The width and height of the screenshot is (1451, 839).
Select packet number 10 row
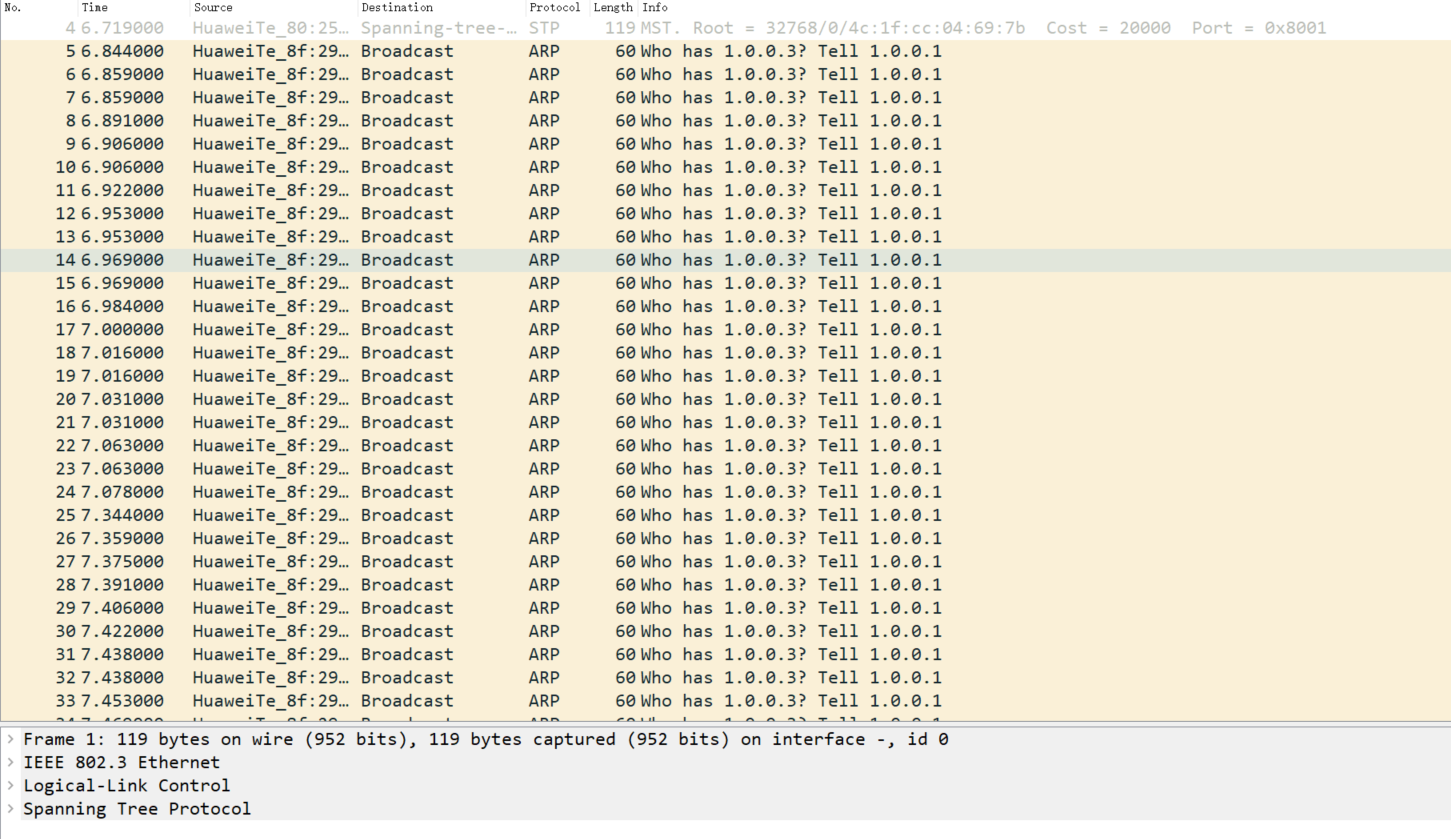[x=725, y=167]
